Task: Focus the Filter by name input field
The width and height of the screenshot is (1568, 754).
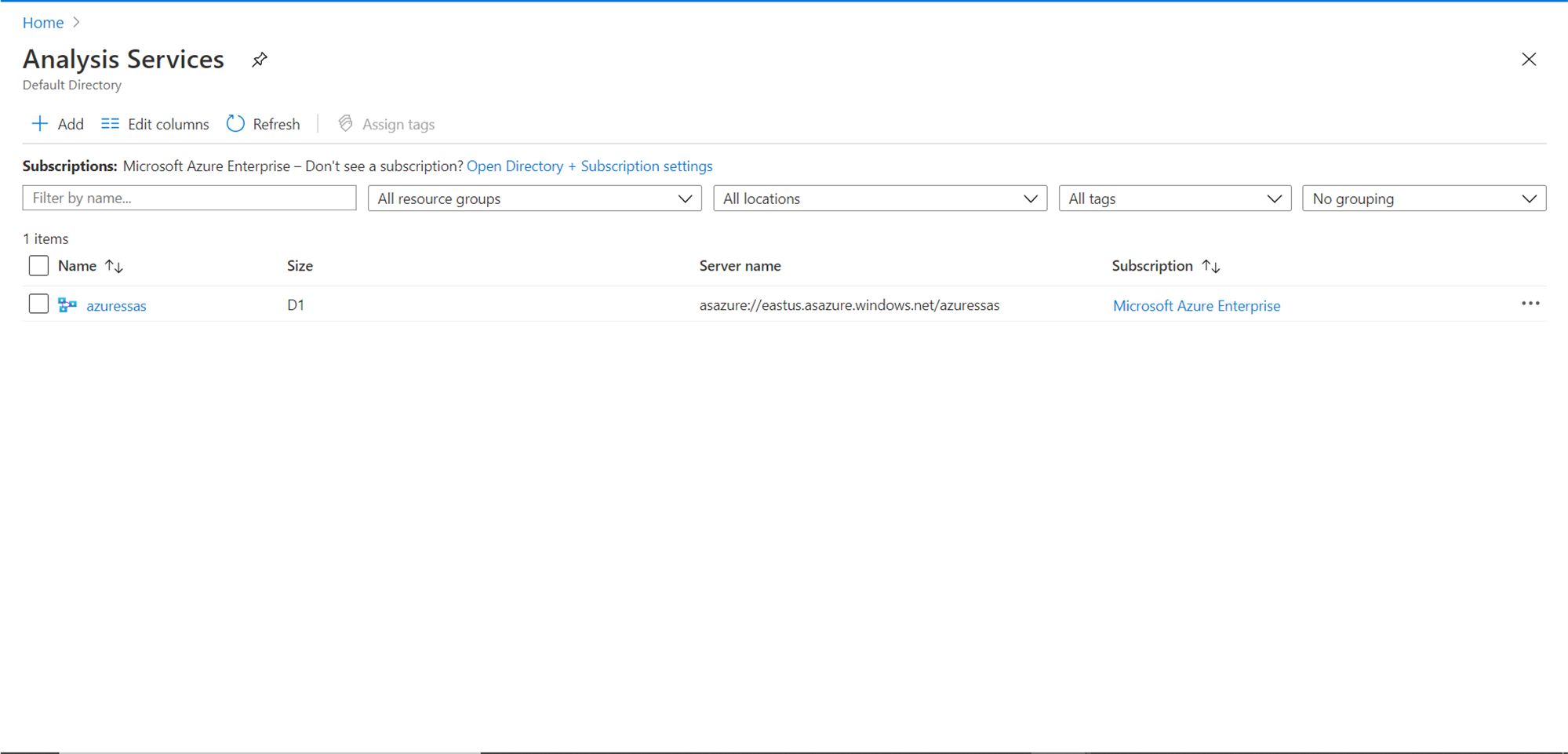Action: click(189, 198)
